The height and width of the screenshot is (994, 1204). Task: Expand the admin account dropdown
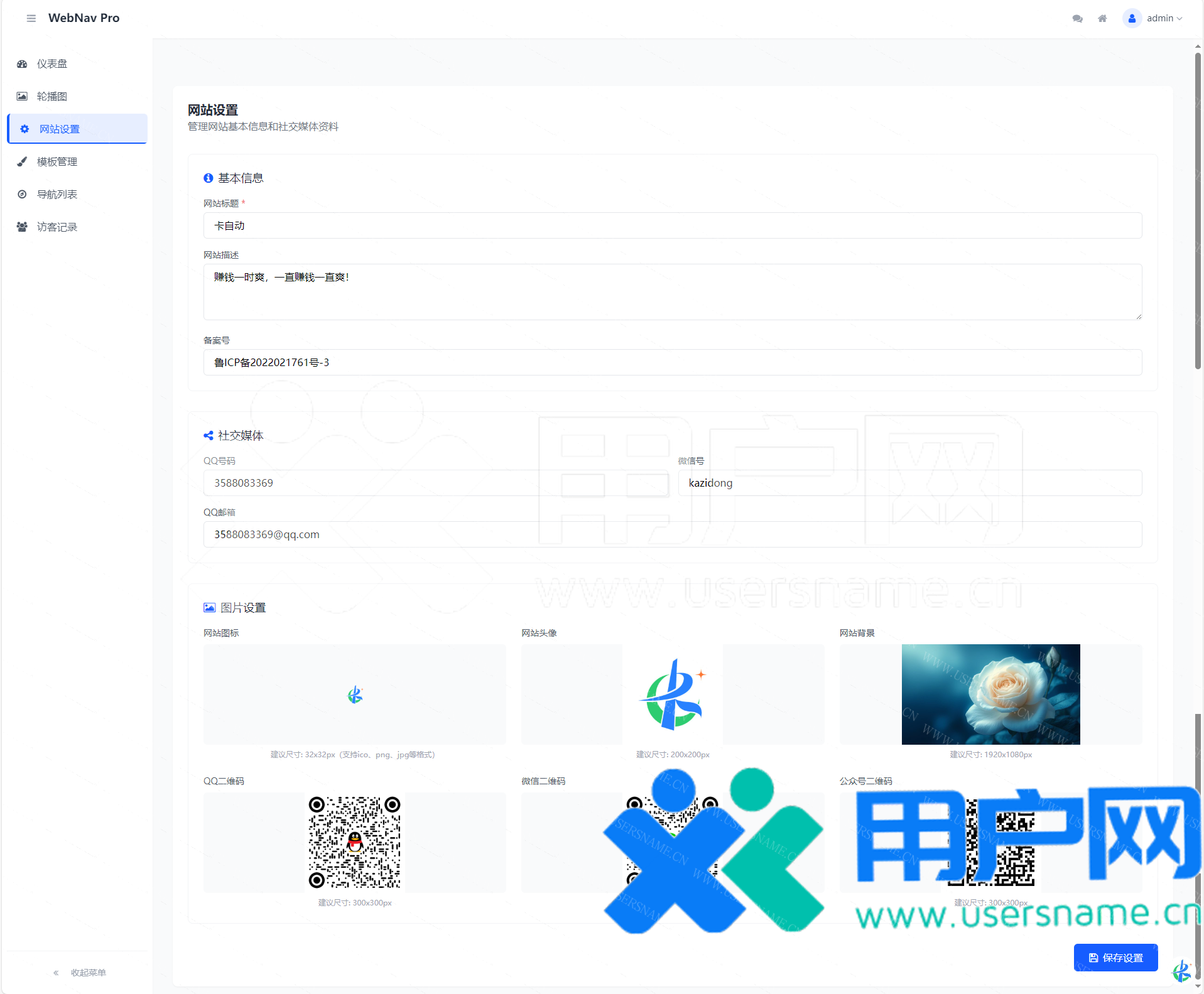click(1164, 18)
